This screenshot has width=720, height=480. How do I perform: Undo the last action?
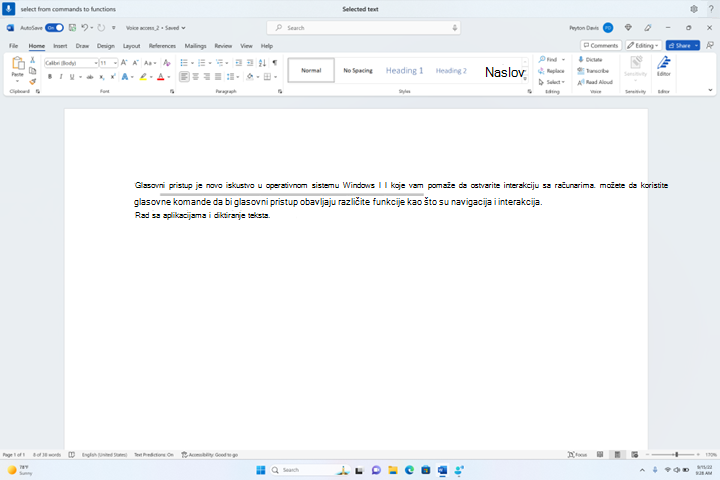coord(84,28)
